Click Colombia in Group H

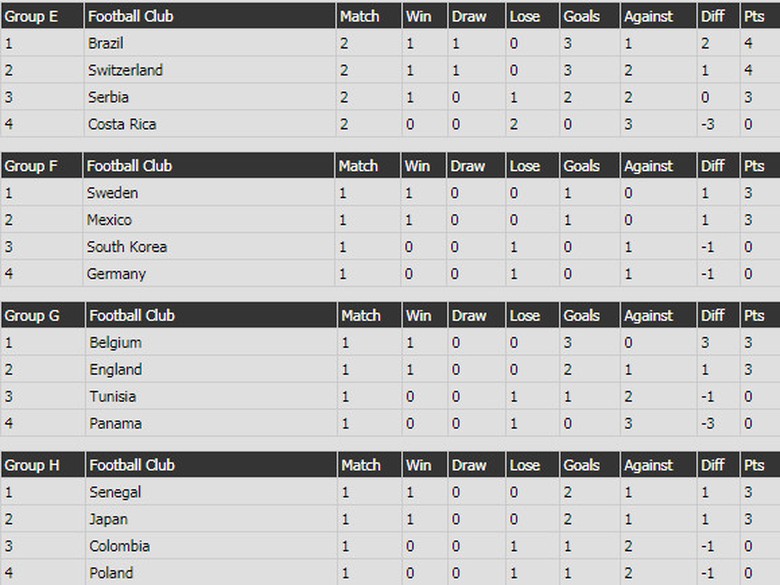click(119, 547)
